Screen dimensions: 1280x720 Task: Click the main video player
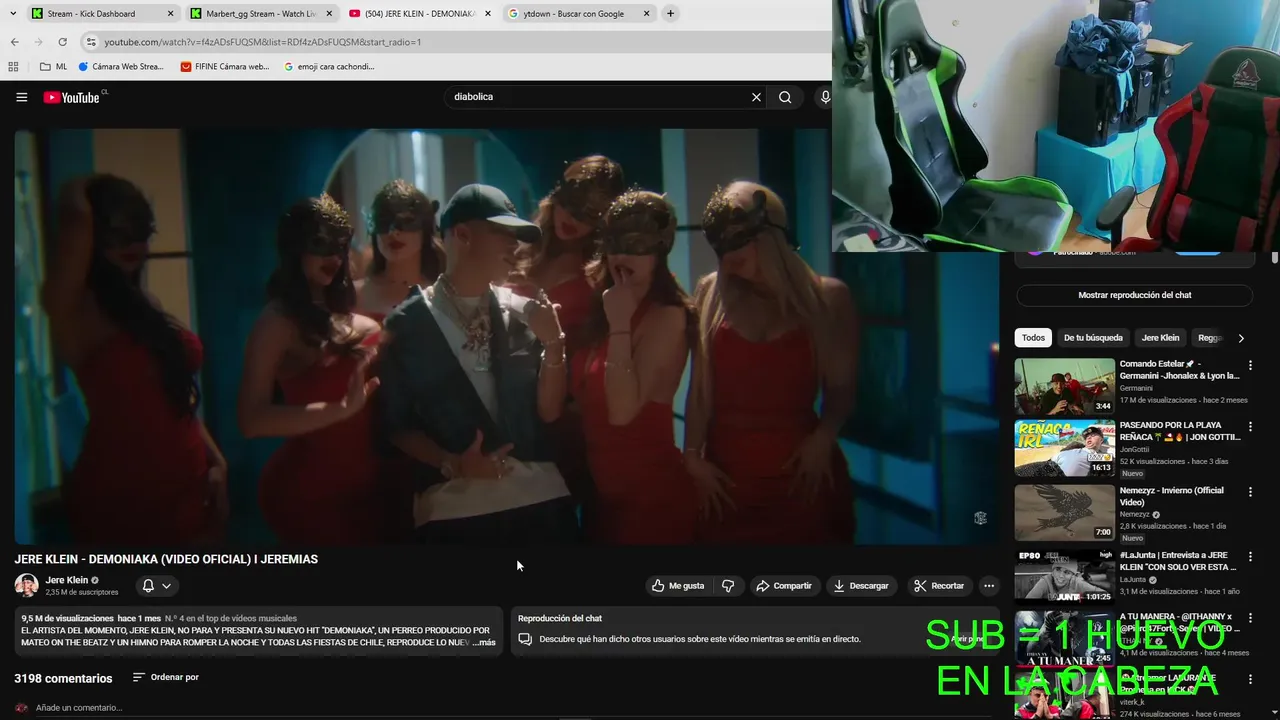click(x=506, y=336)
